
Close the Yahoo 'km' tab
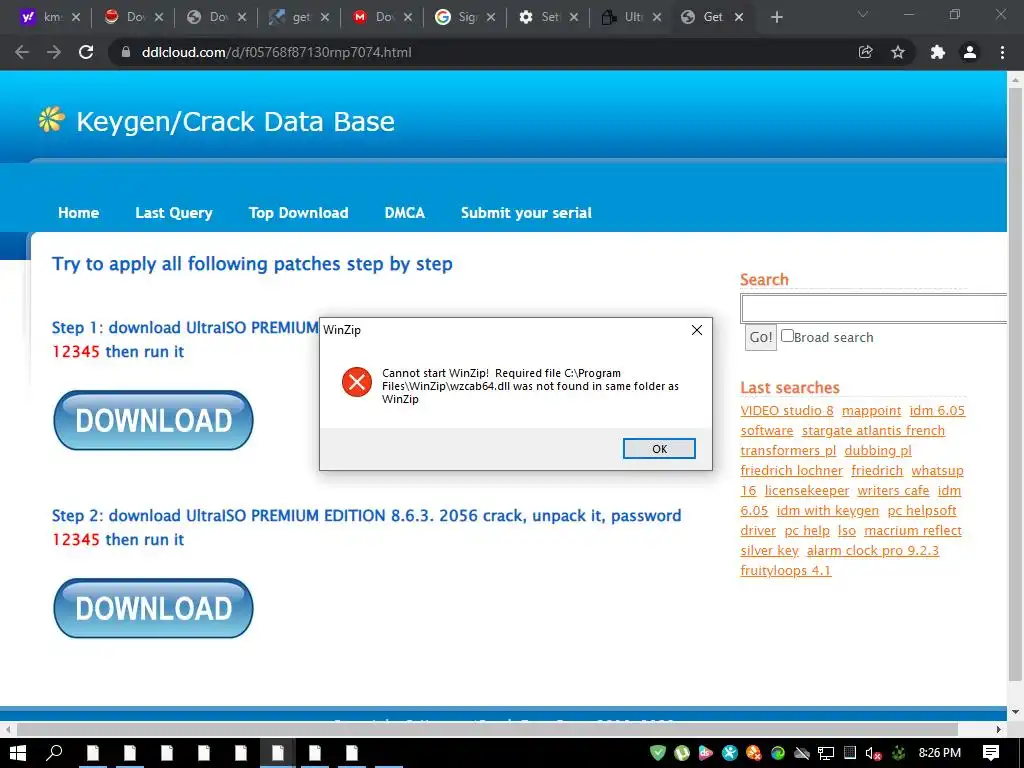click(x=76, y=18)
